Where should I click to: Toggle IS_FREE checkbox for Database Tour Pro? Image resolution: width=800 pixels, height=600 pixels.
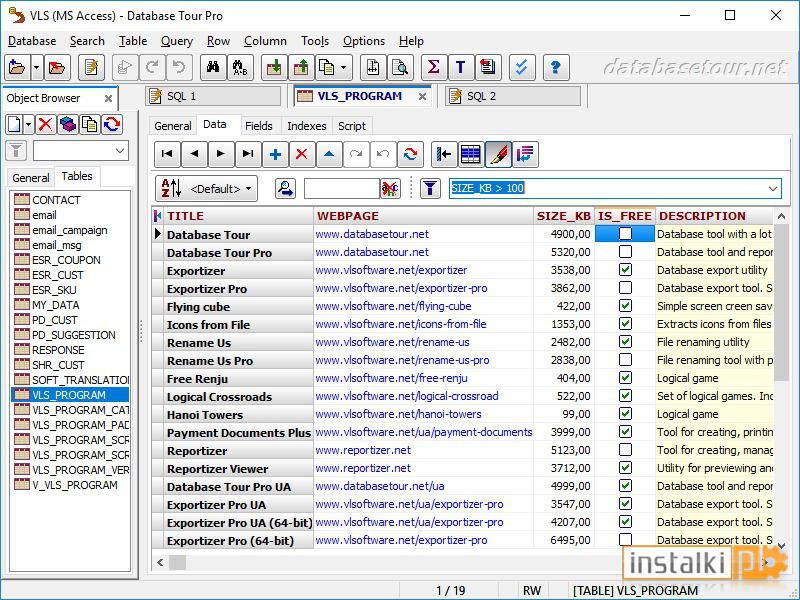[625, 252]
